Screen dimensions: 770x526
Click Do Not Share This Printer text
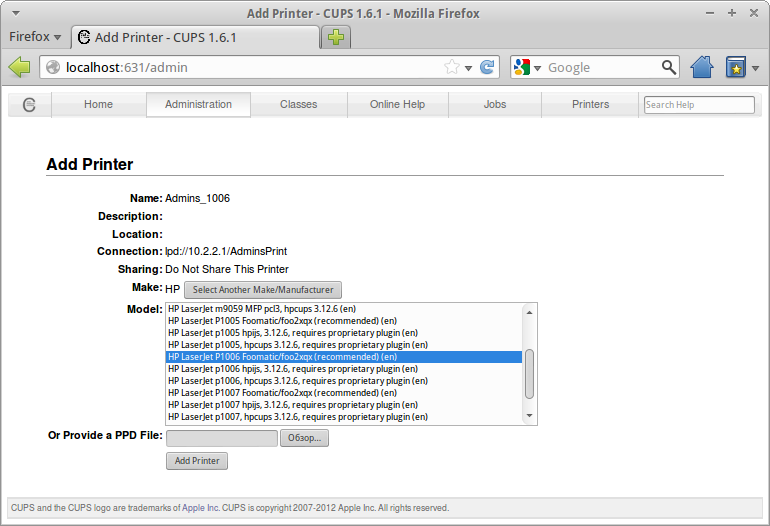pyautogui.click(x=227, y=269)
